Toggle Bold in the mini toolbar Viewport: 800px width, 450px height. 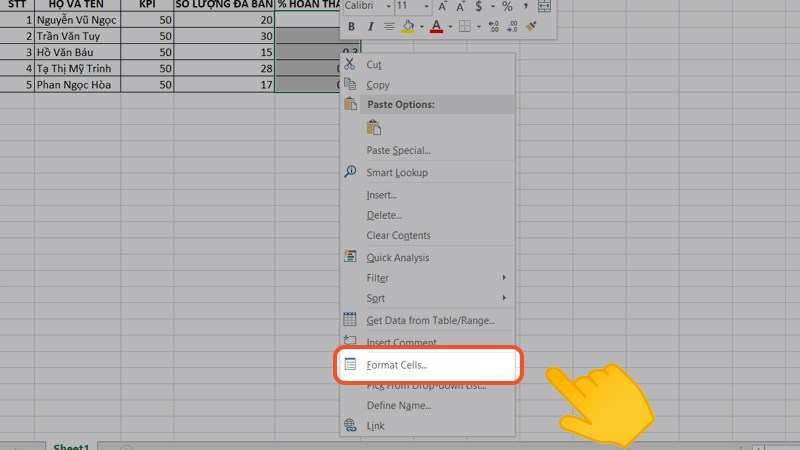tap(352, 26)
